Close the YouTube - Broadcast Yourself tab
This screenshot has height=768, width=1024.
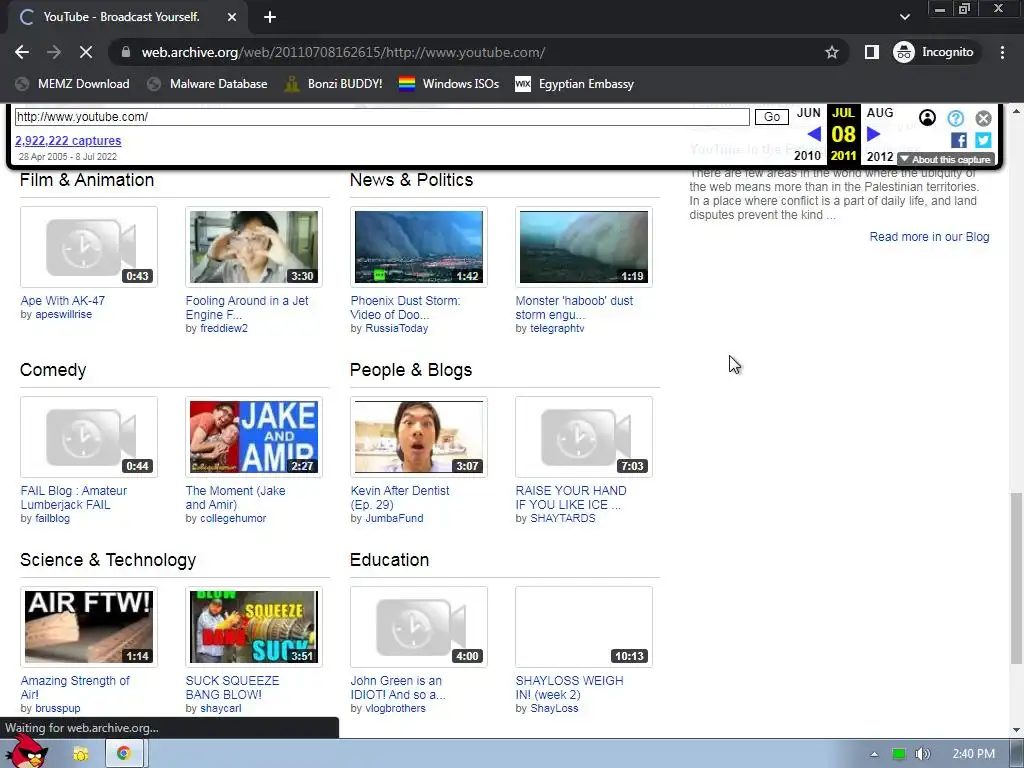click(232, 17)
